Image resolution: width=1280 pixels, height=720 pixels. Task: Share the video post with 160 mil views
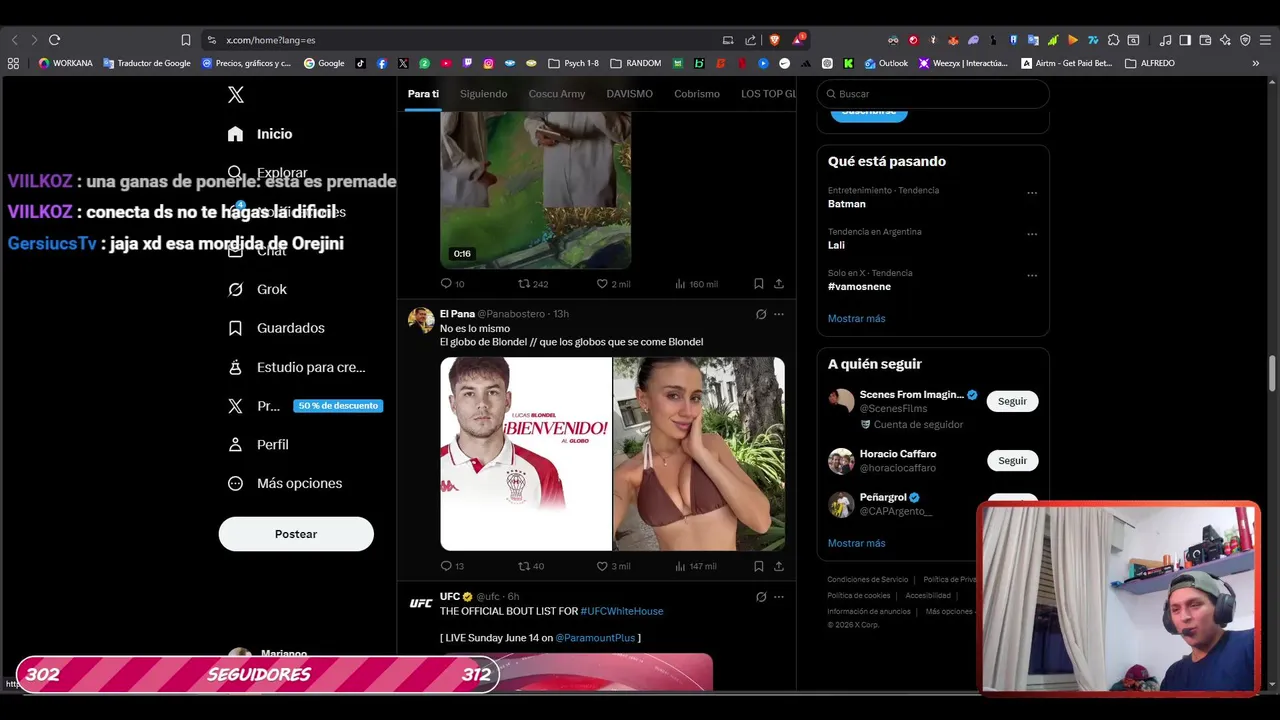click(x=779, y=284)
